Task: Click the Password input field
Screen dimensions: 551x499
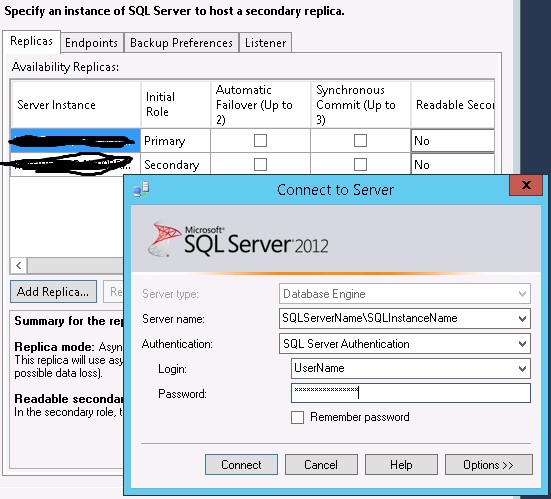Action: tap(410, 393)
